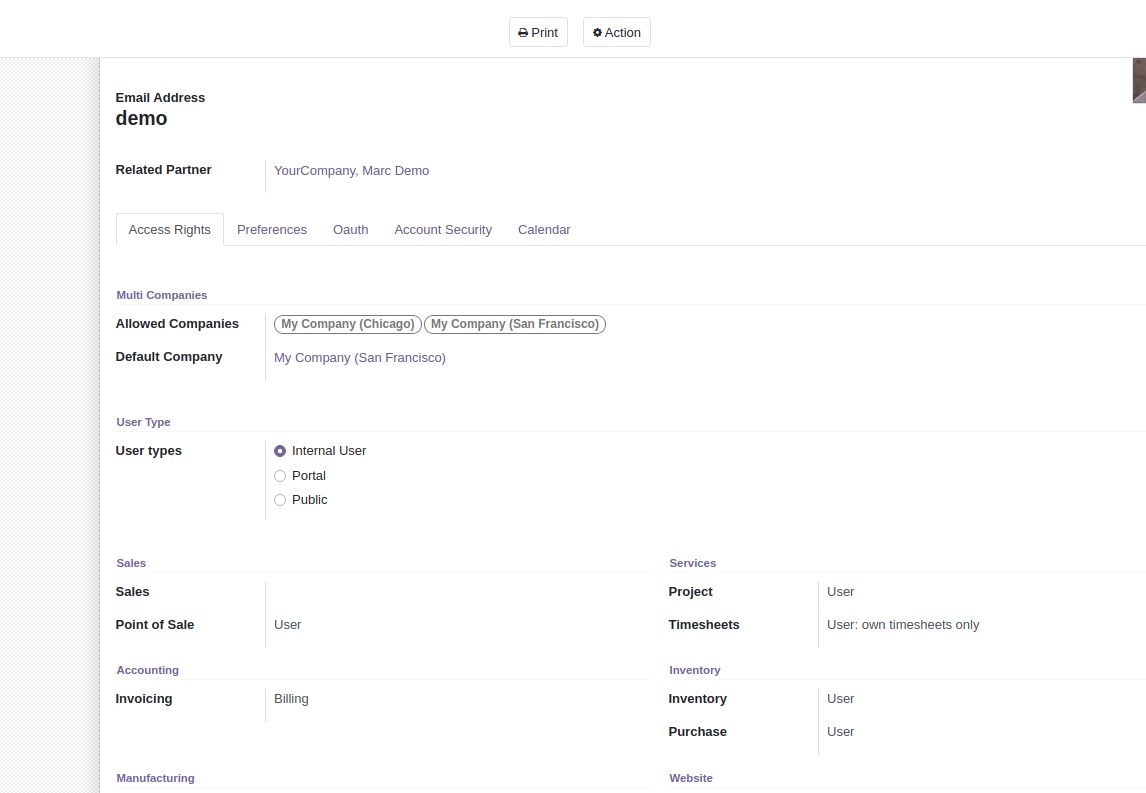The height and width of the screenshot is (793, 1146).
Task: Select the Public user type
Action: [280, 500]
